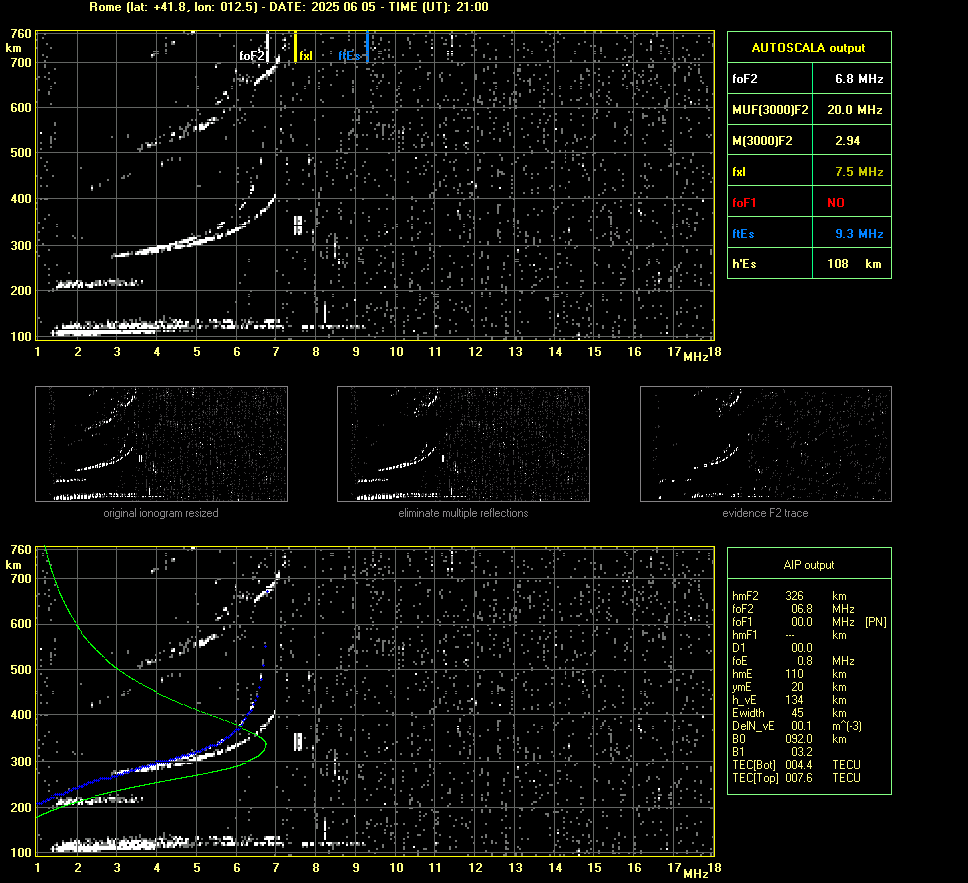Image resolution: width=968 pixels, height=883 pixels.
Task: Open the evidence F2 trace thumbnail
Action: click(x=766, y=444)
